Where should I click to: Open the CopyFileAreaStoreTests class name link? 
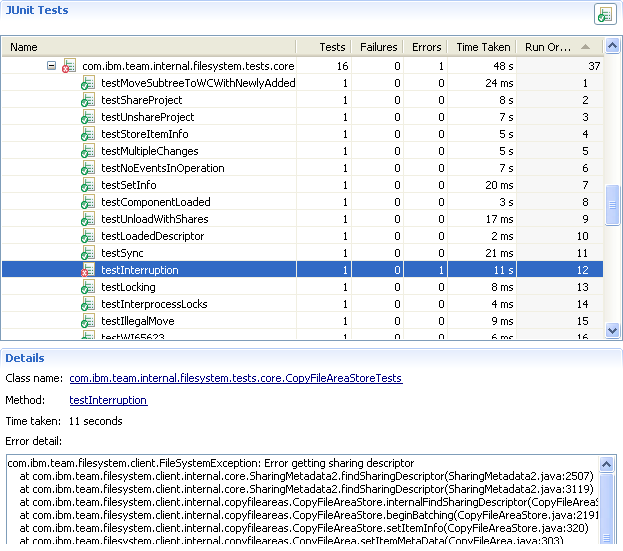235,378
